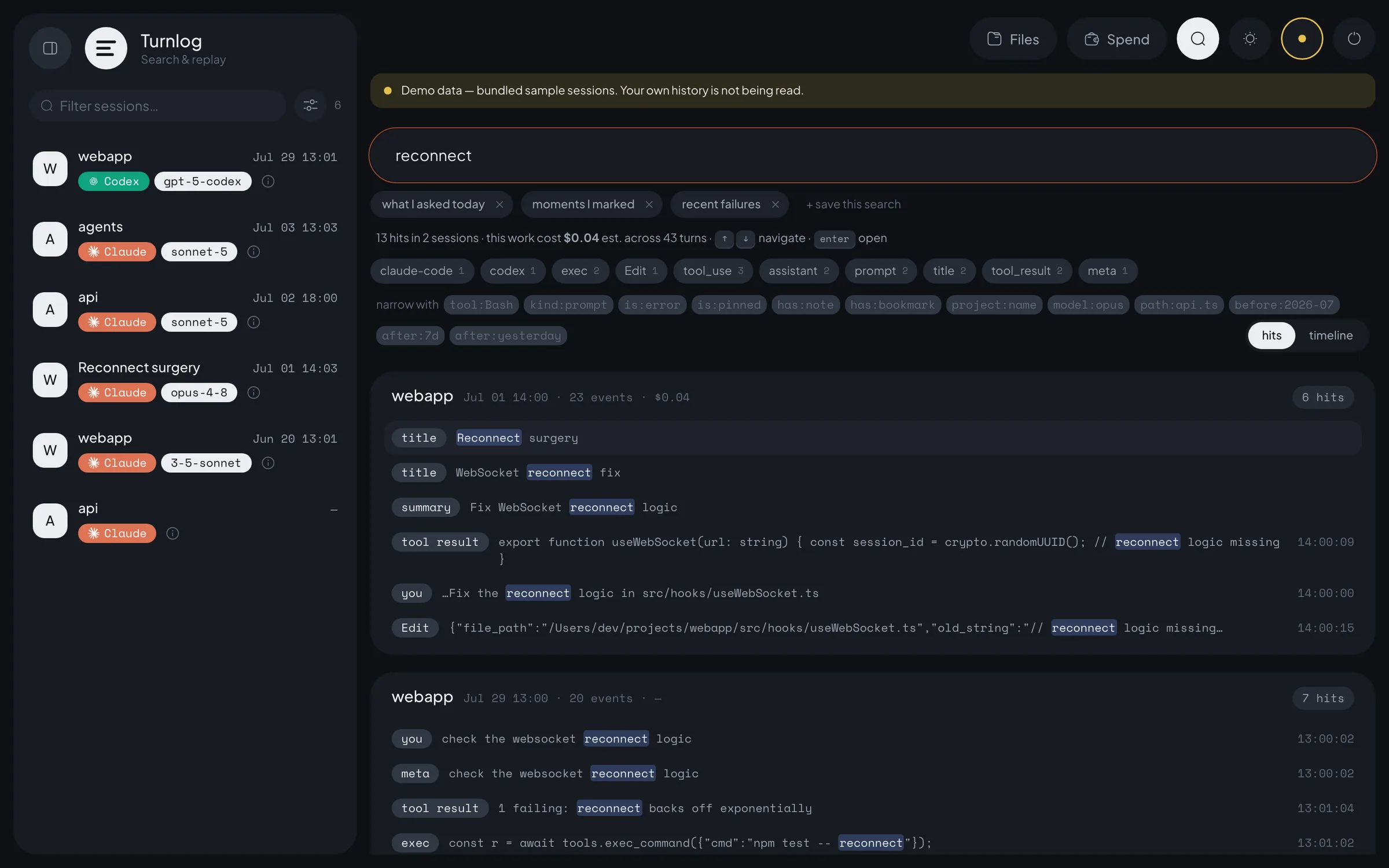Screen dimensions: 1389x868
Task: Click A avatar of agents session
Action: pos(50,239)
